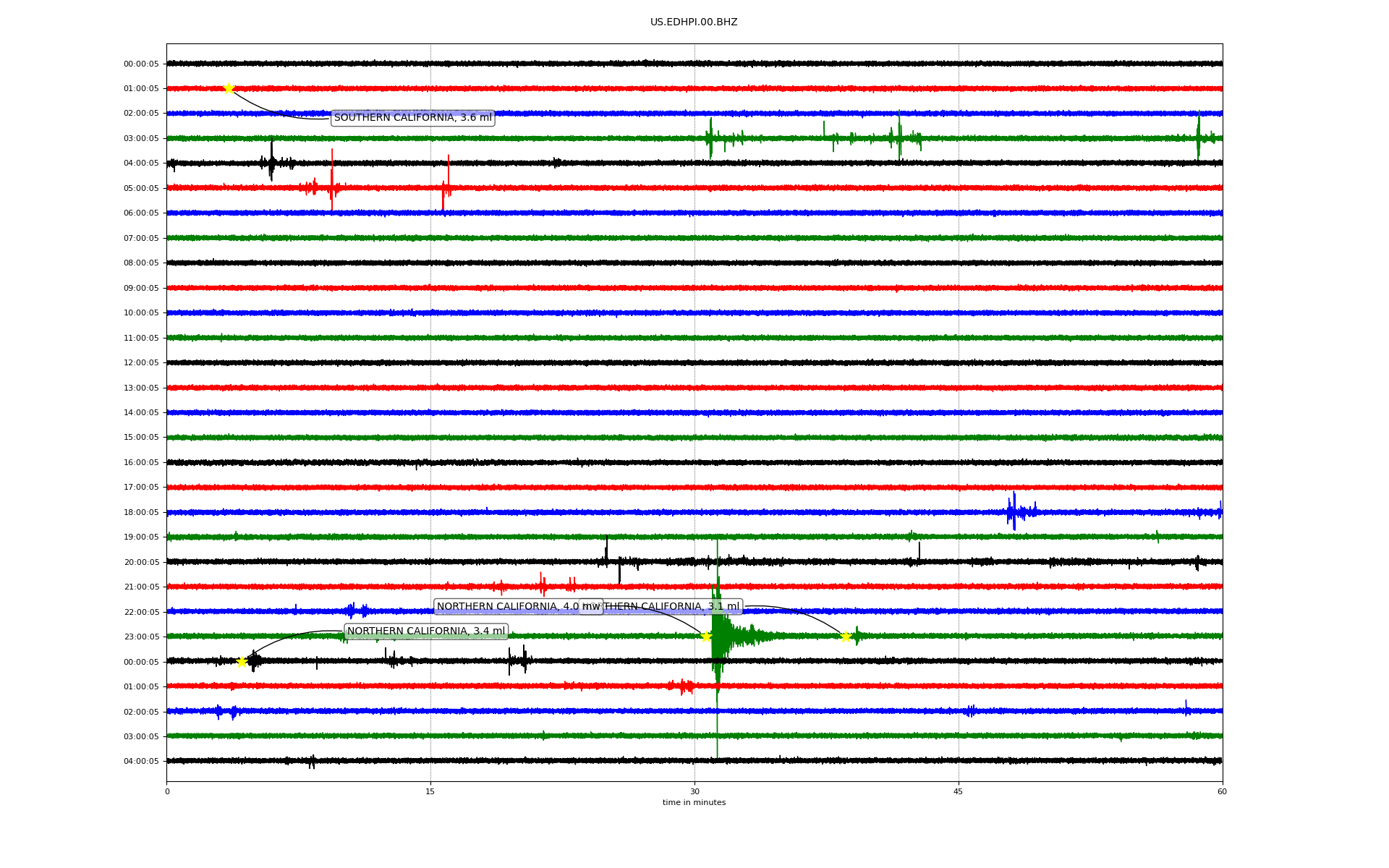Click the Southern California 3.6 ml label
Viewport: 1389px width, 868px height.
coord(412,118)
